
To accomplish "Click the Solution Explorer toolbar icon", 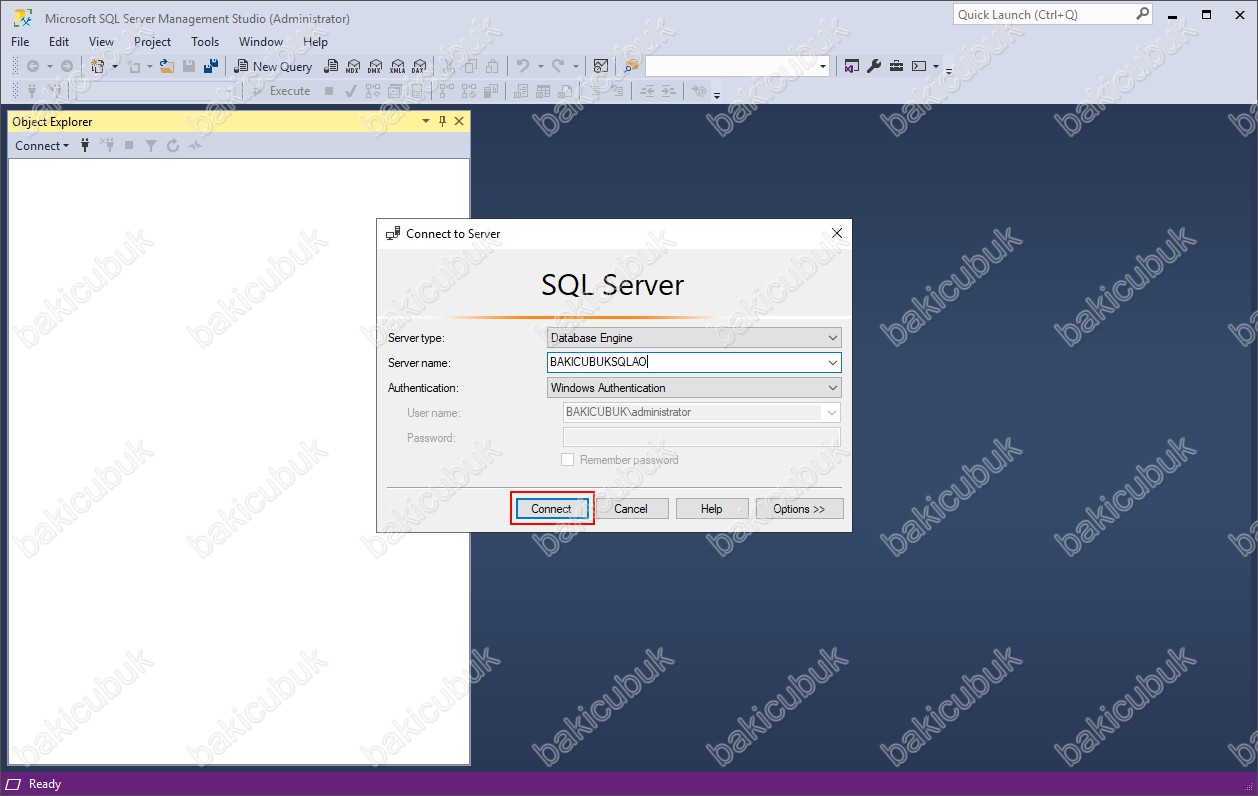I will click(852, 66).
